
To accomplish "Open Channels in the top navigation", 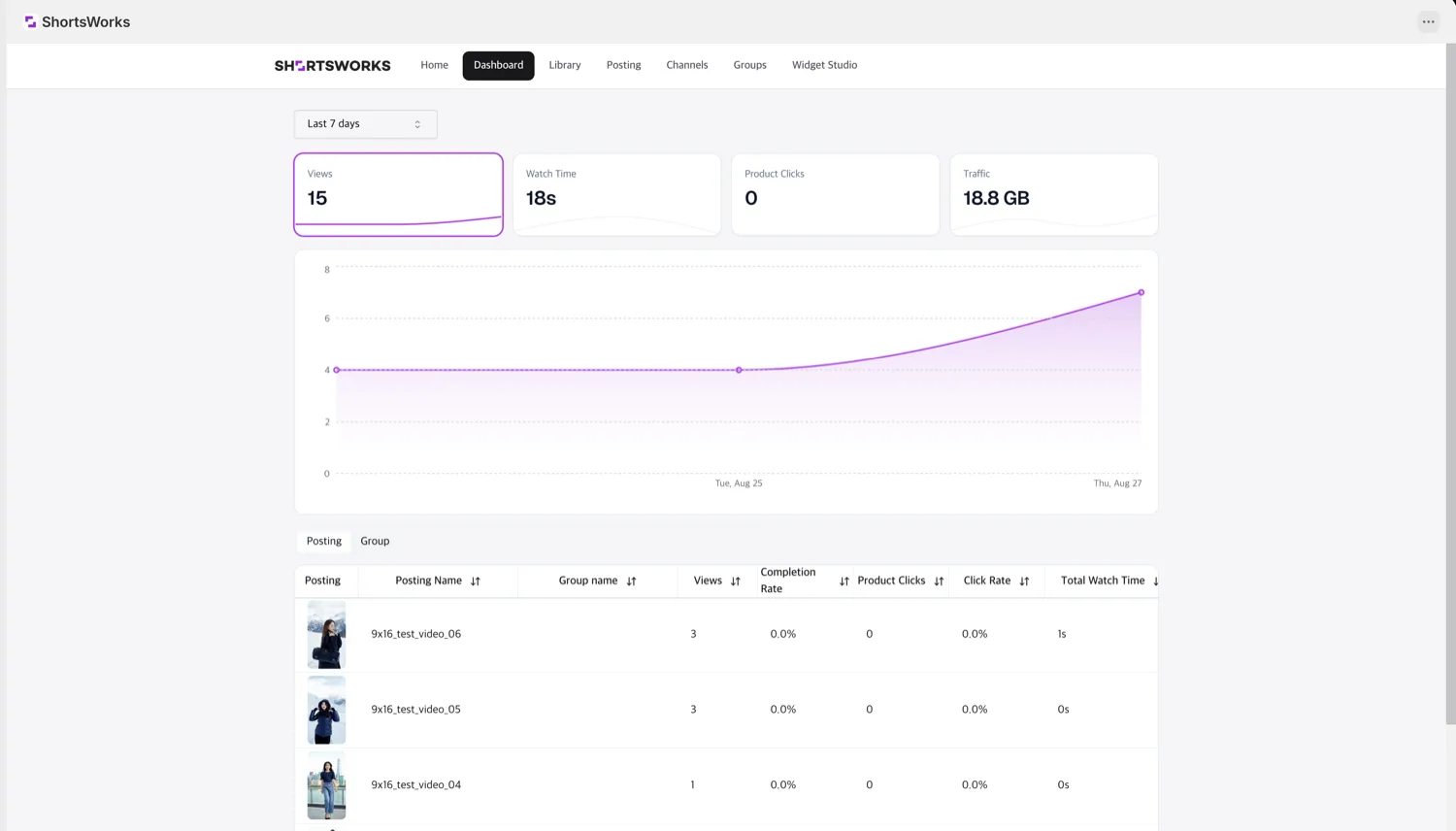I will pos(687,65).
